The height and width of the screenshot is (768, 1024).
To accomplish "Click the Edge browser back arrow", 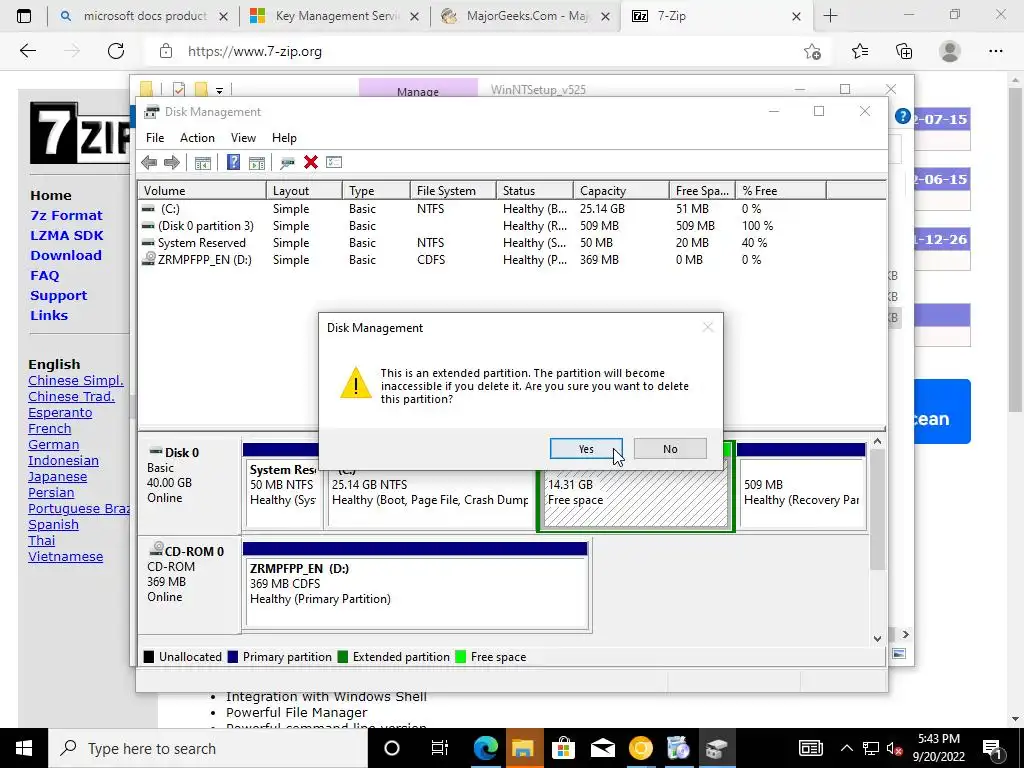I will point(27,51).
